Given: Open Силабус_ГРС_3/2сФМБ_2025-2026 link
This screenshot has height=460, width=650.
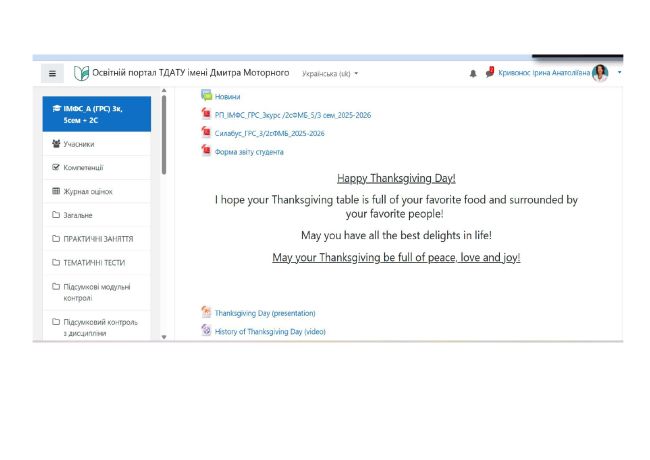Looking at the screenshot, I should [269, 133].
